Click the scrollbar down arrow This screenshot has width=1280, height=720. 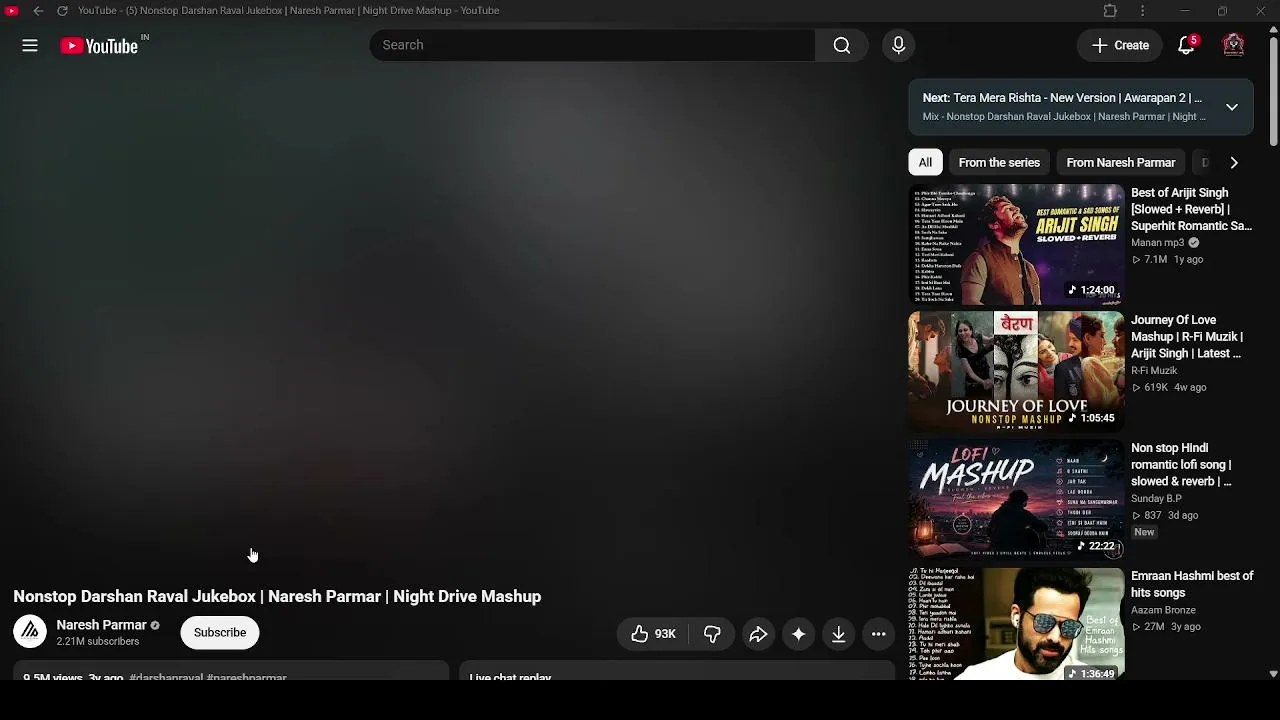click(1273, 674)
